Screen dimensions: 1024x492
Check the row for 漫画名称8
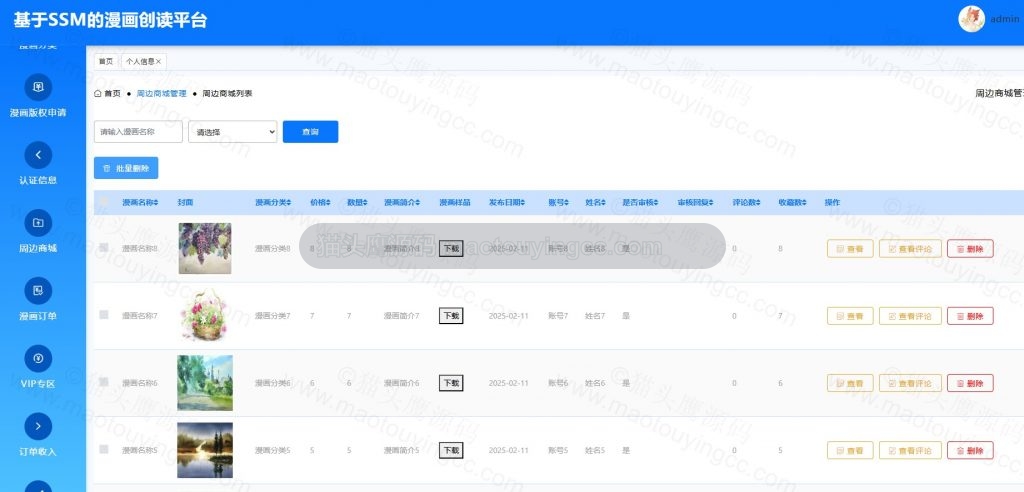(x=103, y=248)
